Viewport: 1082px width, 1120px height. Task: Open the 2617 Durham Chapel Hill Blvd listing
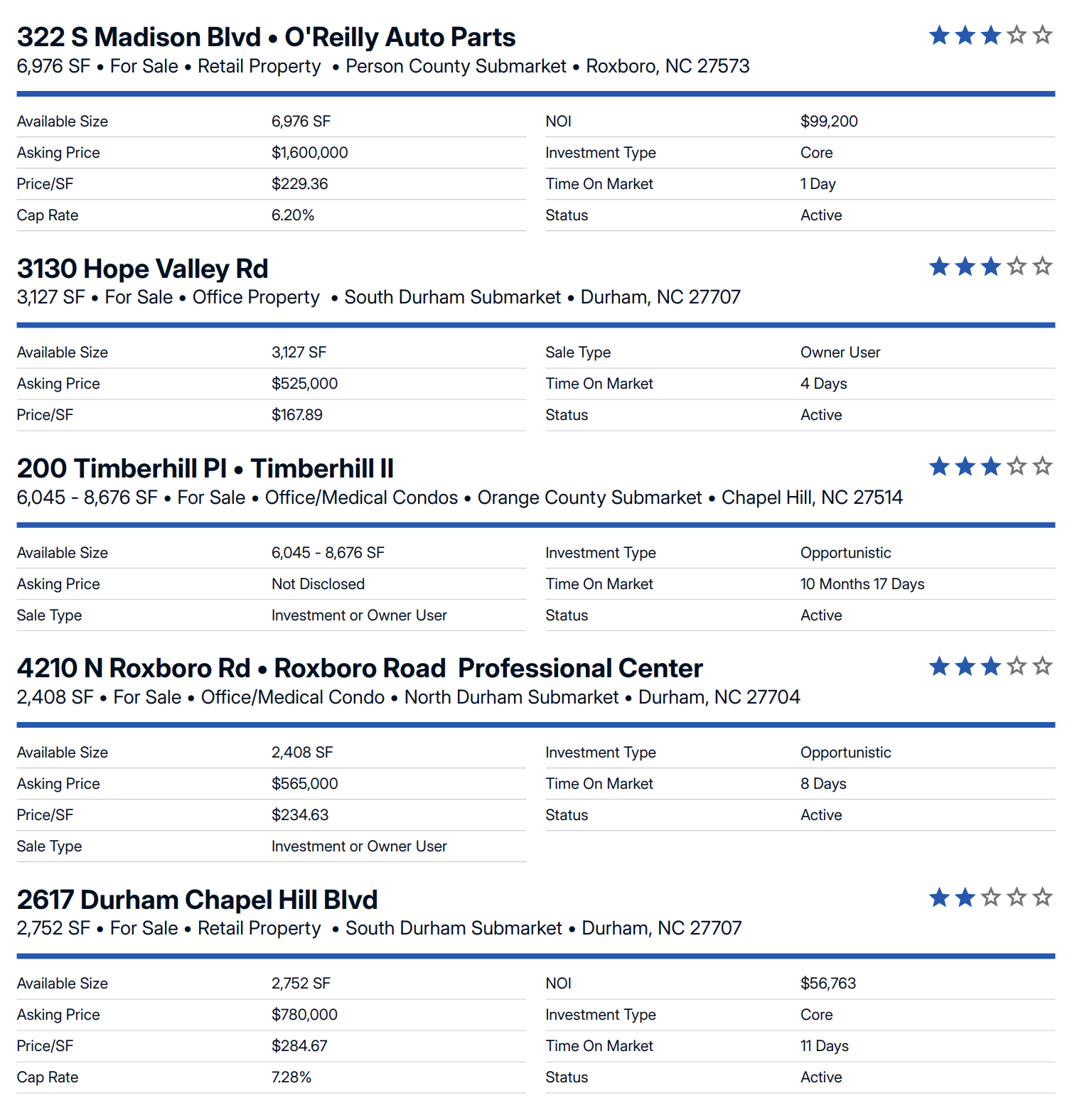coord(197,900)
